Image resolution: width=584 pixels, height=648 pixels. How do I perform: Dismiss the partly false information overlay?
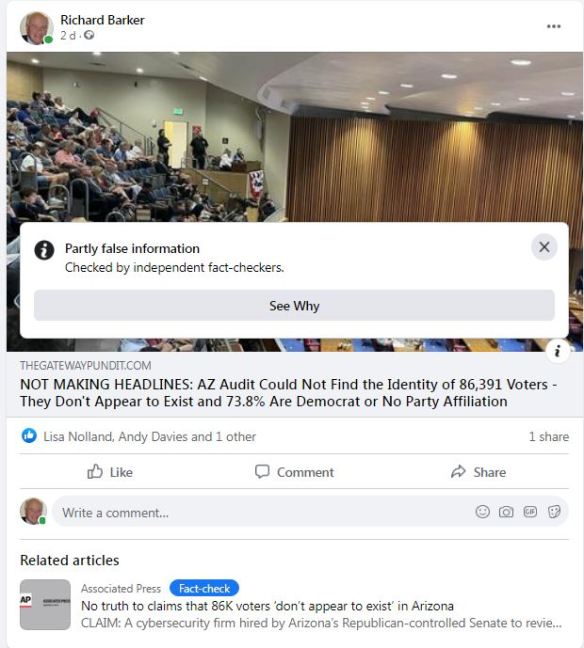coord(544,247)
